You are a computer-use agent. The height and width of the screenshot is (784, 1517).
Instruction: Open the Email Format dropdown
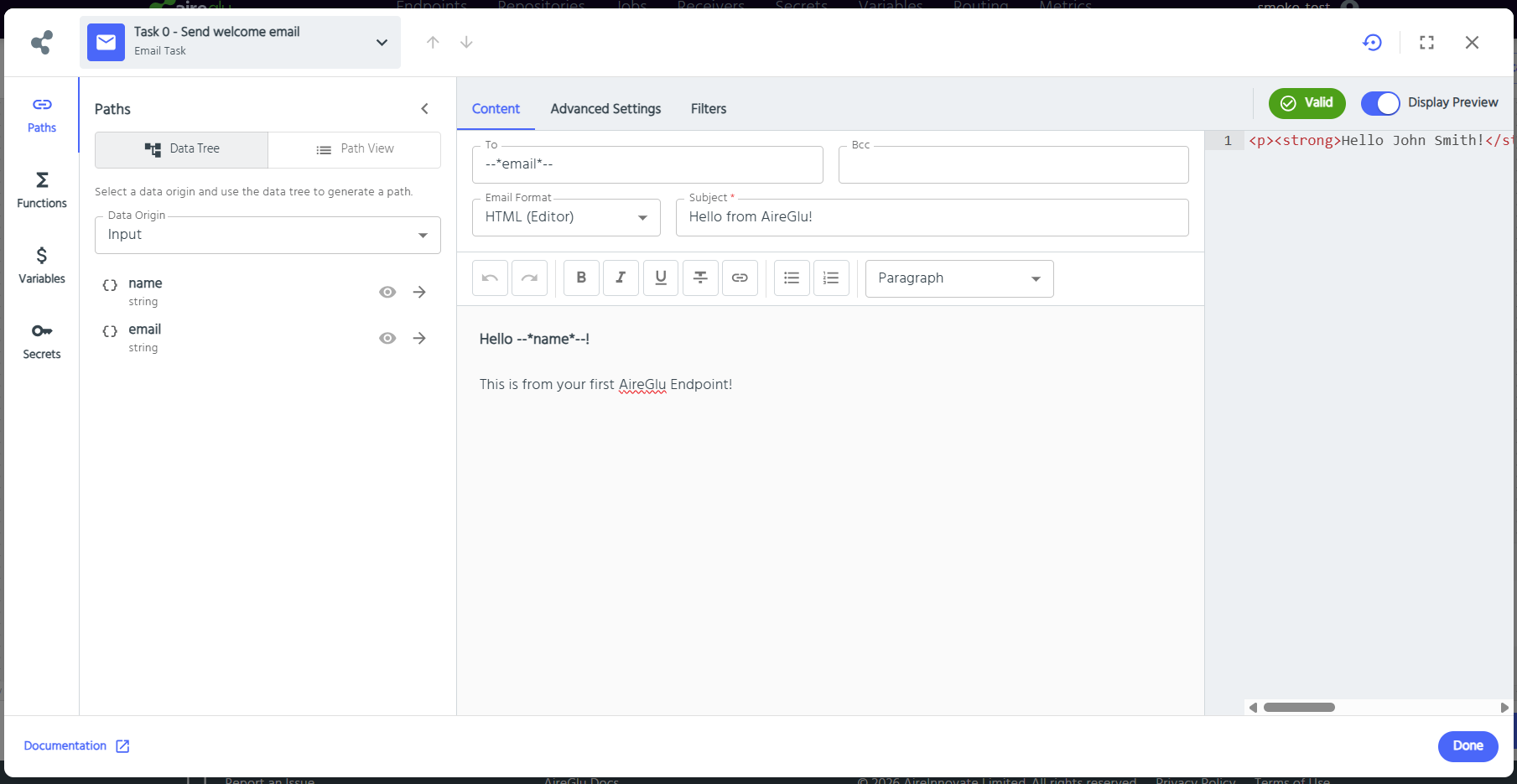coord(566,217)
